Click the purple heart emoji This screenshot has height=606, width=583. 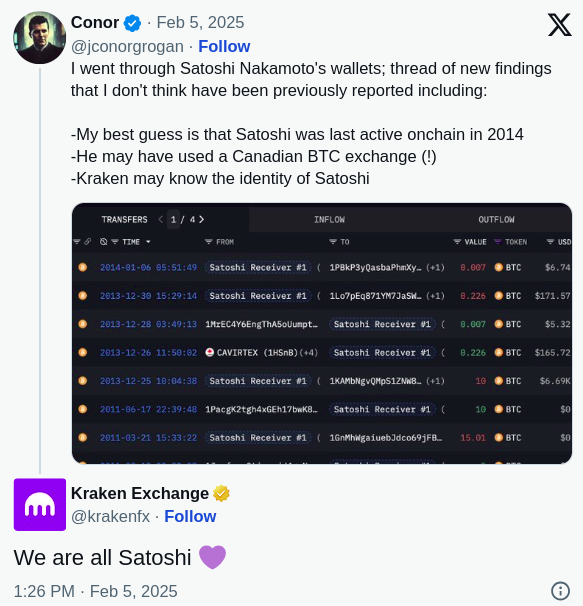[x=212, y=557]
